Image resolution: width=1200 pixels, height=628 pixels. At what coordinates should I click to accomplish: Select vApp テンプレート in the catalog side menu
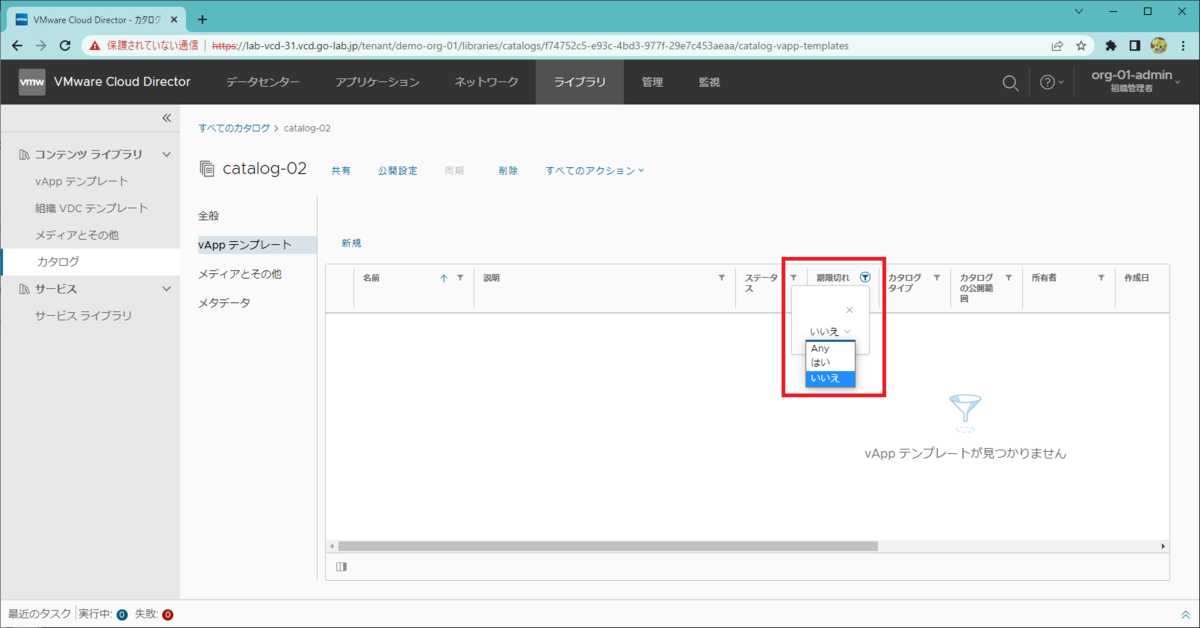tap(257, 245)
